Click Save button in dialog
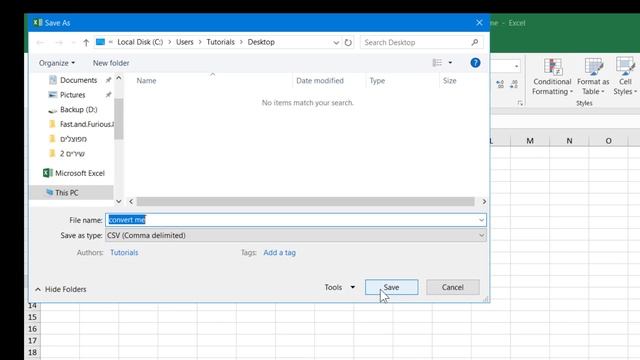 click(x=391, y=287)
